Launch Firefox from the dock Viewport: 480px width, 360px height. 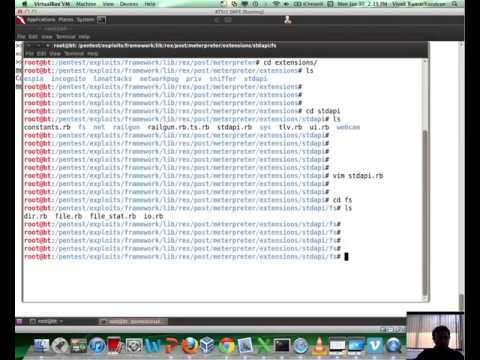[190, 346]
